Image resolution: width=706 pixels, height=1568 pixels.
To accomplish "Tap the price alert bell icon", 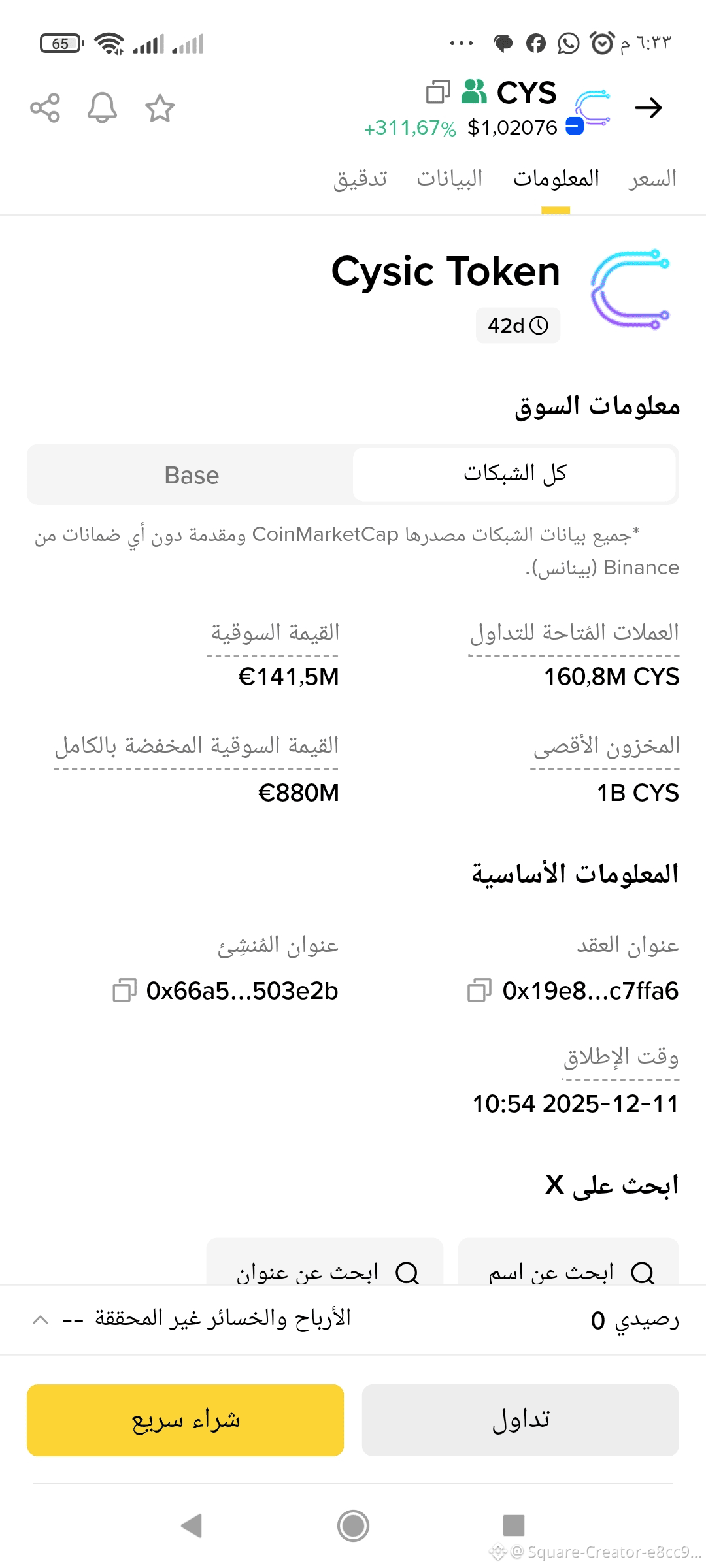I will coord(102,108).
